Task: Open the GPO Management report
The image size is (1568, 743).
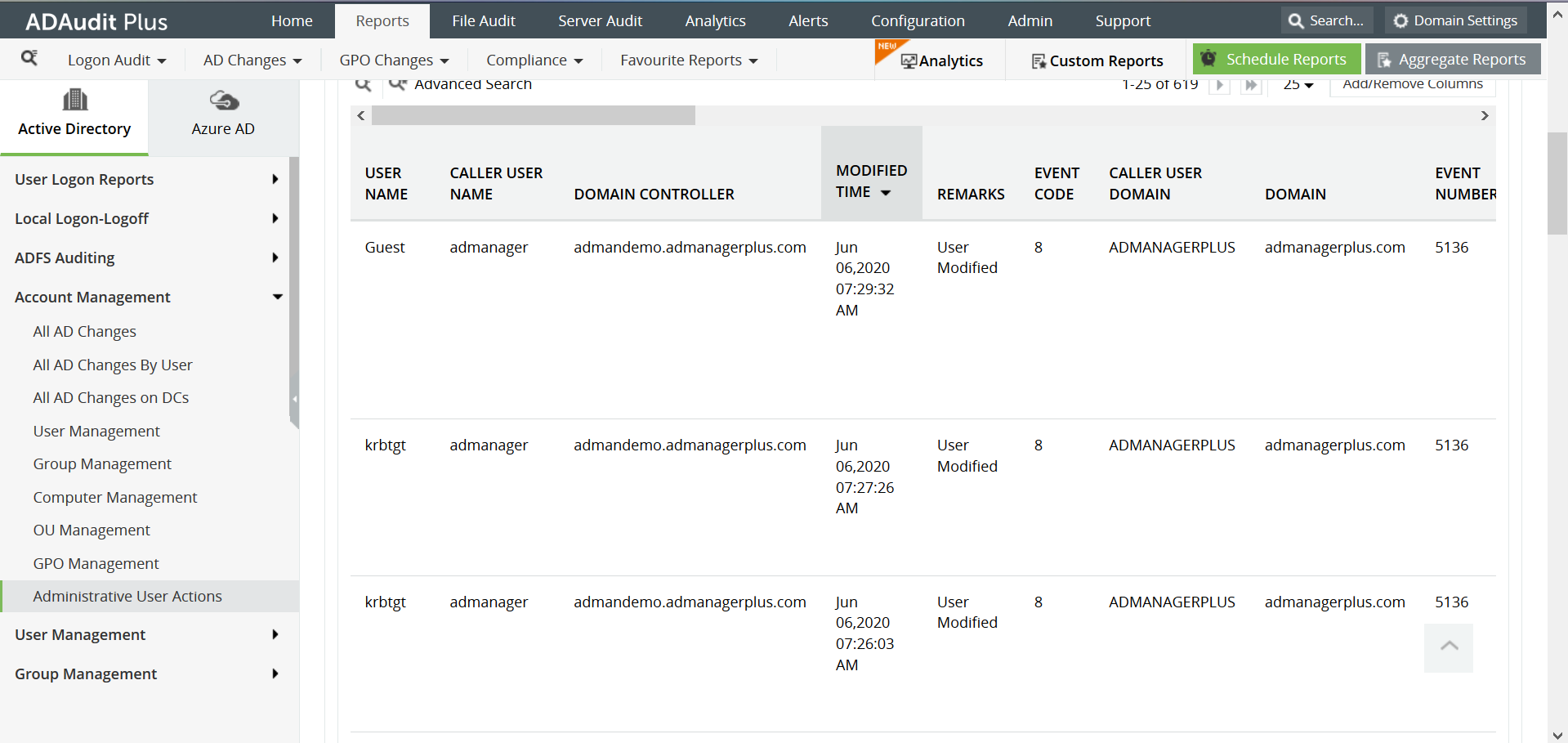Action: pyautogui.click(x=96, y=564)
